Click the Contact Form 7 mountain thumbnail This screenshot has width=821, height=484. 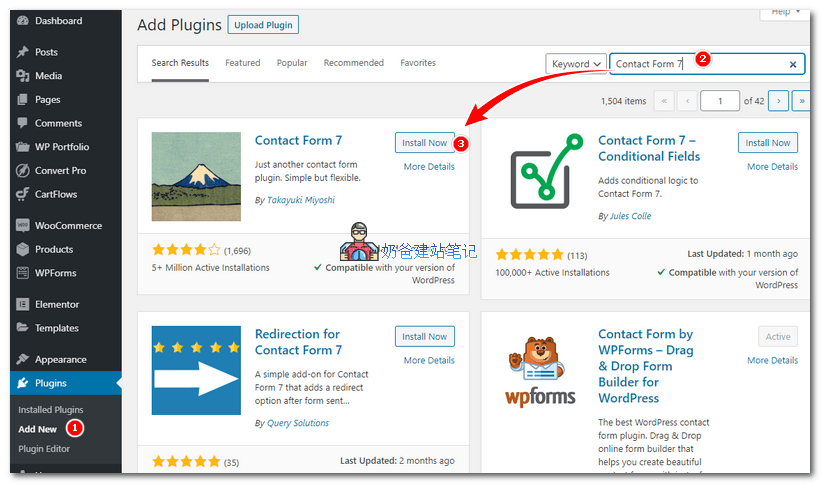pyautogui.click(x=196, y=177)
